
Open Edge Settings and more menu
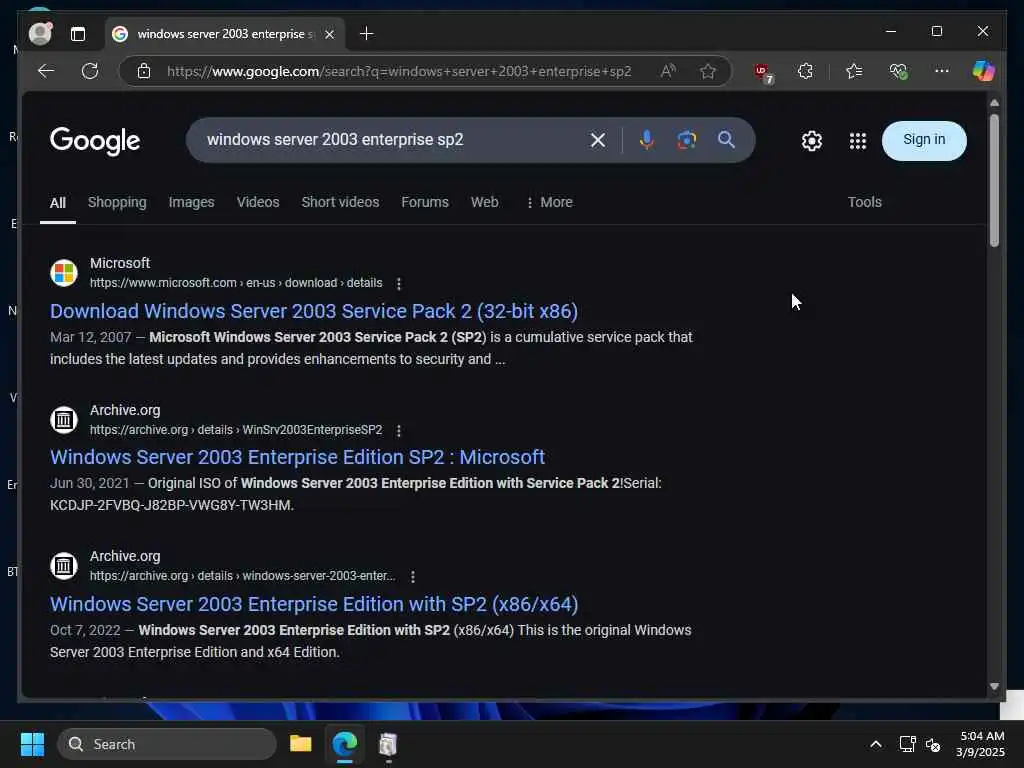coord(941,71)
